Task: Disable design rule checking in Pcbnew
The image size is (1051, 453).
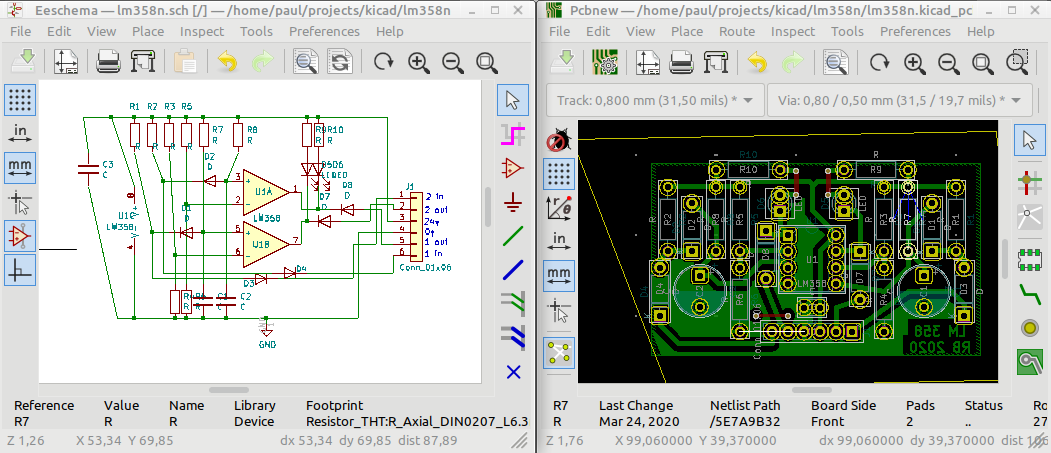Action: [558, 141]
